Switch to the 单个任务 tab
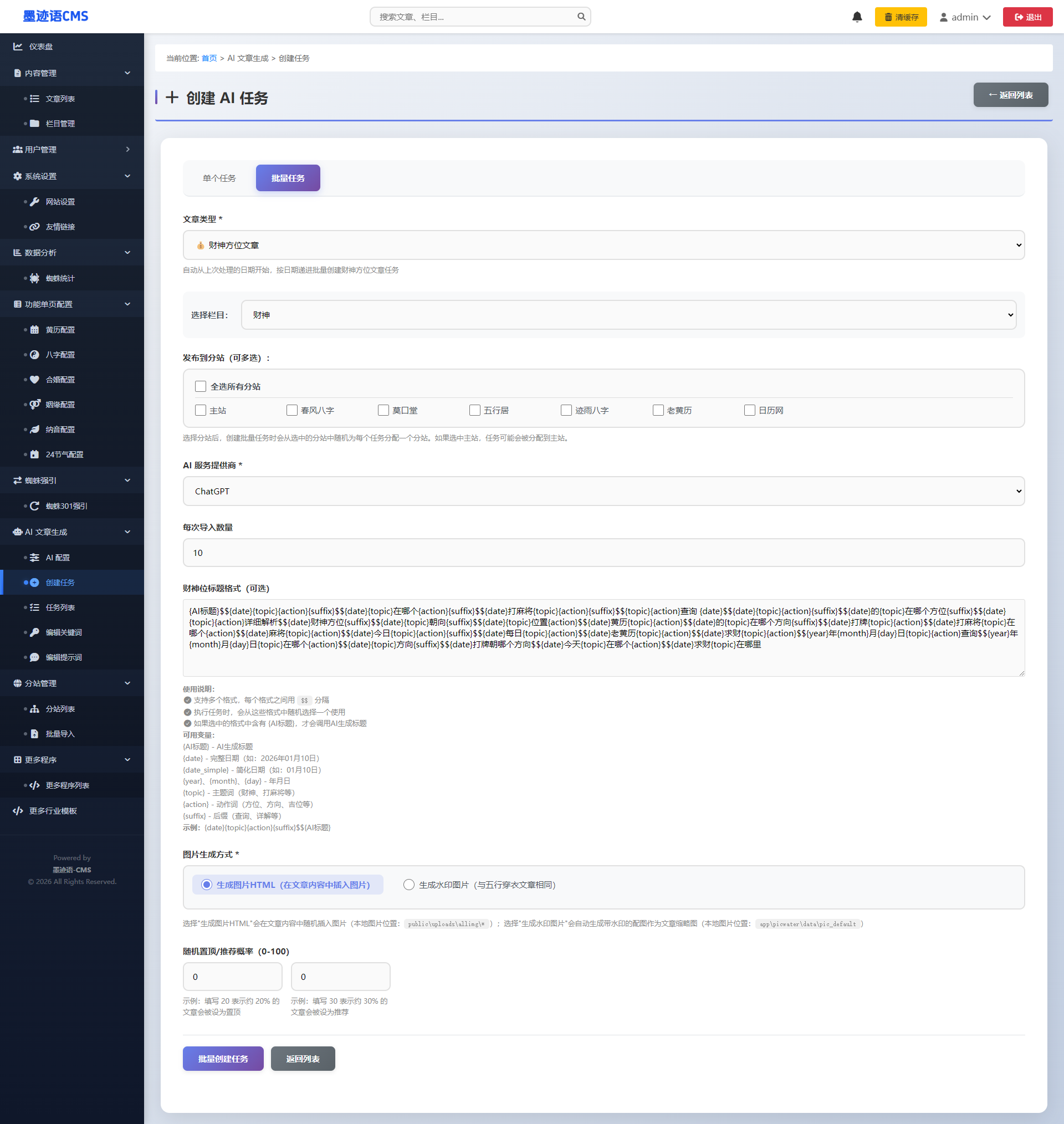 [x=219, y=178]
